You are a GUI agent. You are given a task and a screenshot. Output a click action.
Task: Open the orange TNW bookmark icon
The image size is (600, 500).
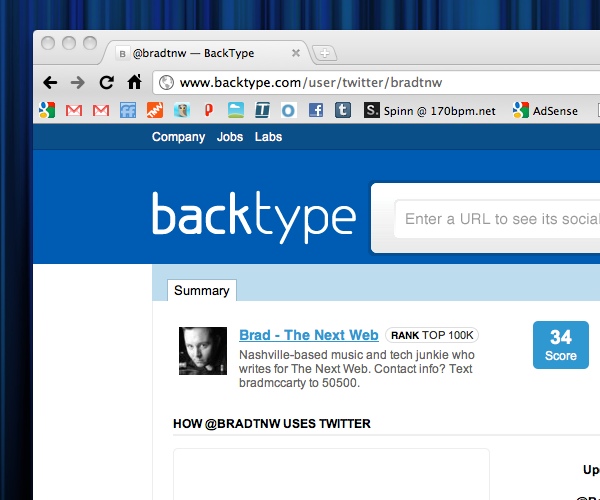[155, 110]
